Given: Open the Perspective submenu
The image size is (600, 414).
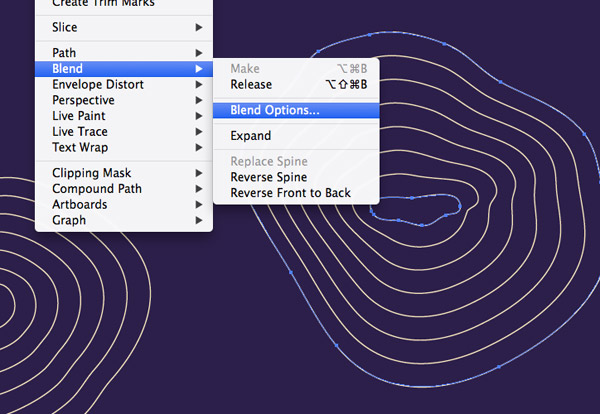Looking at the screenshot, I should 83,101.
